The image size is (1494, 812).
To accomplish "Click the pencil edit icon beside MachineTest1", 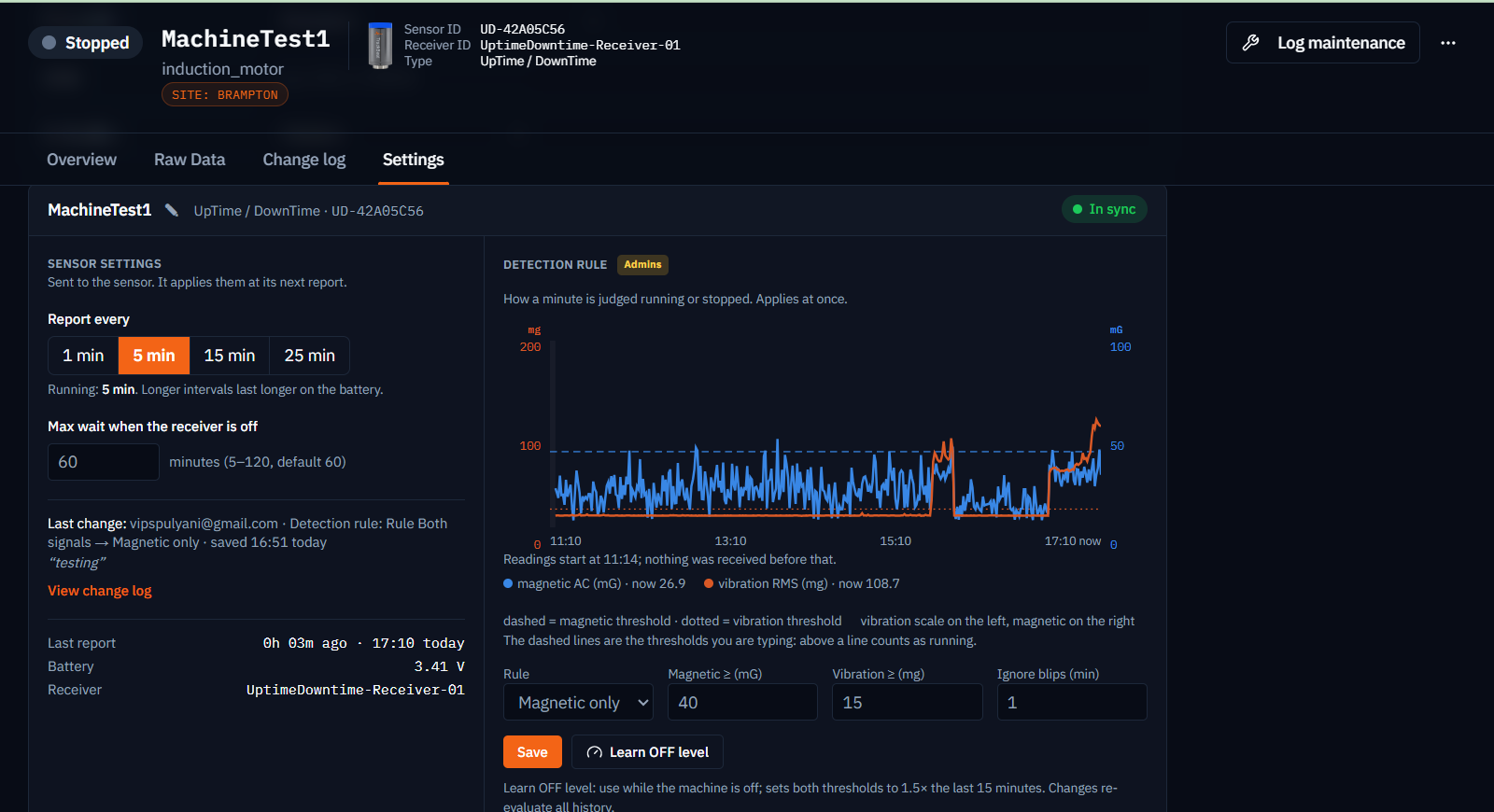I will tap(172, 210).
